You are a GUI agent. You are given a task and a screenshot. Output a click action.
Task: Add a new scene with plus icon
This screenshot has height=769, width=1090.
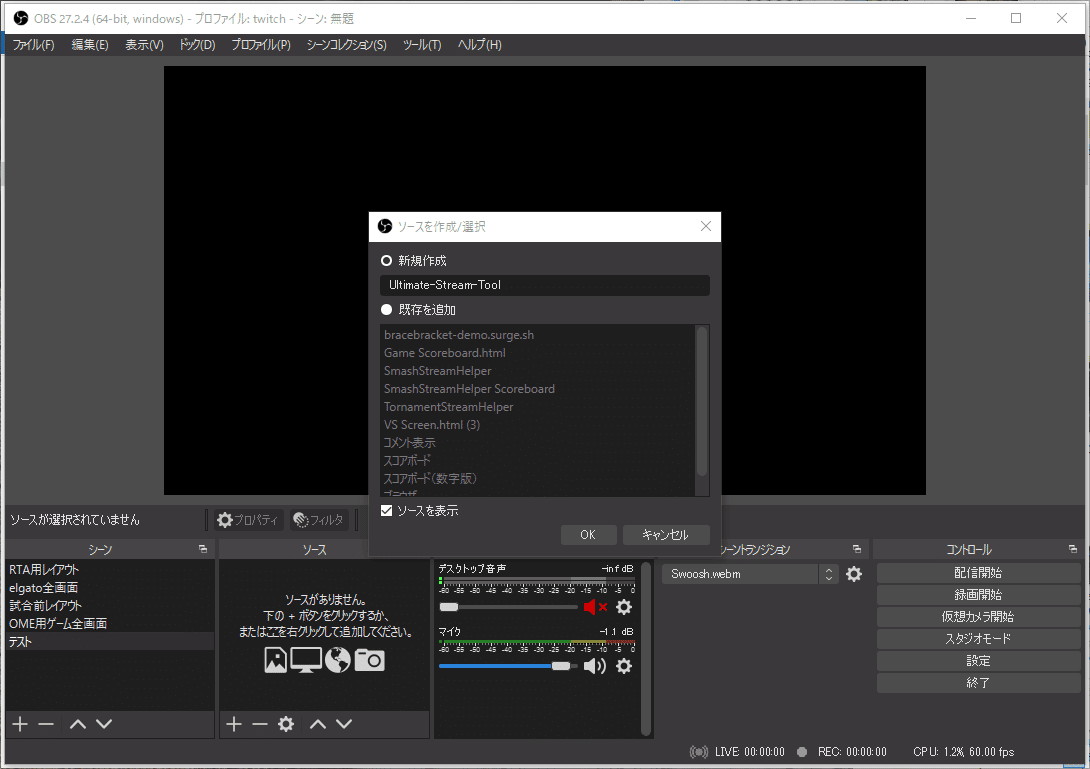tap(20, 725)
